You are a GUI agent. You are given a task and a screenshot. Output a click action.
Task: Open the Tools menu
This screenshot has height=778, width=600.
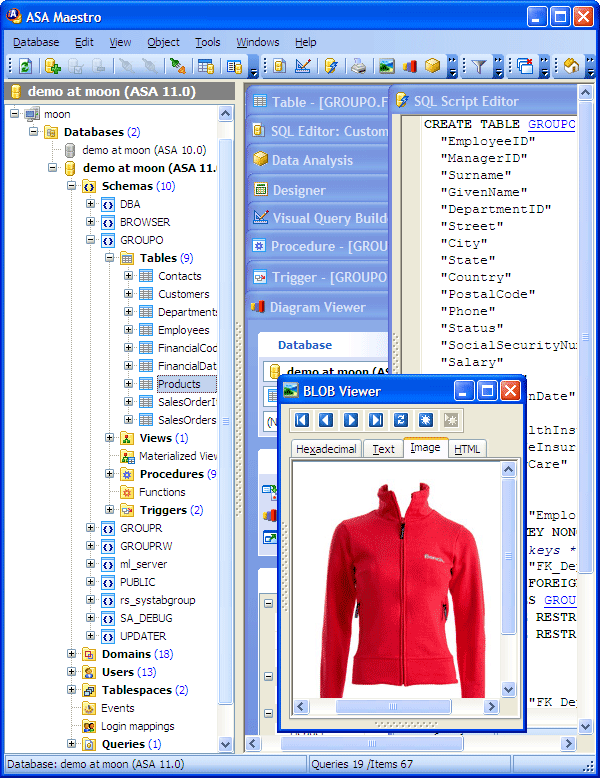[208, 42]
